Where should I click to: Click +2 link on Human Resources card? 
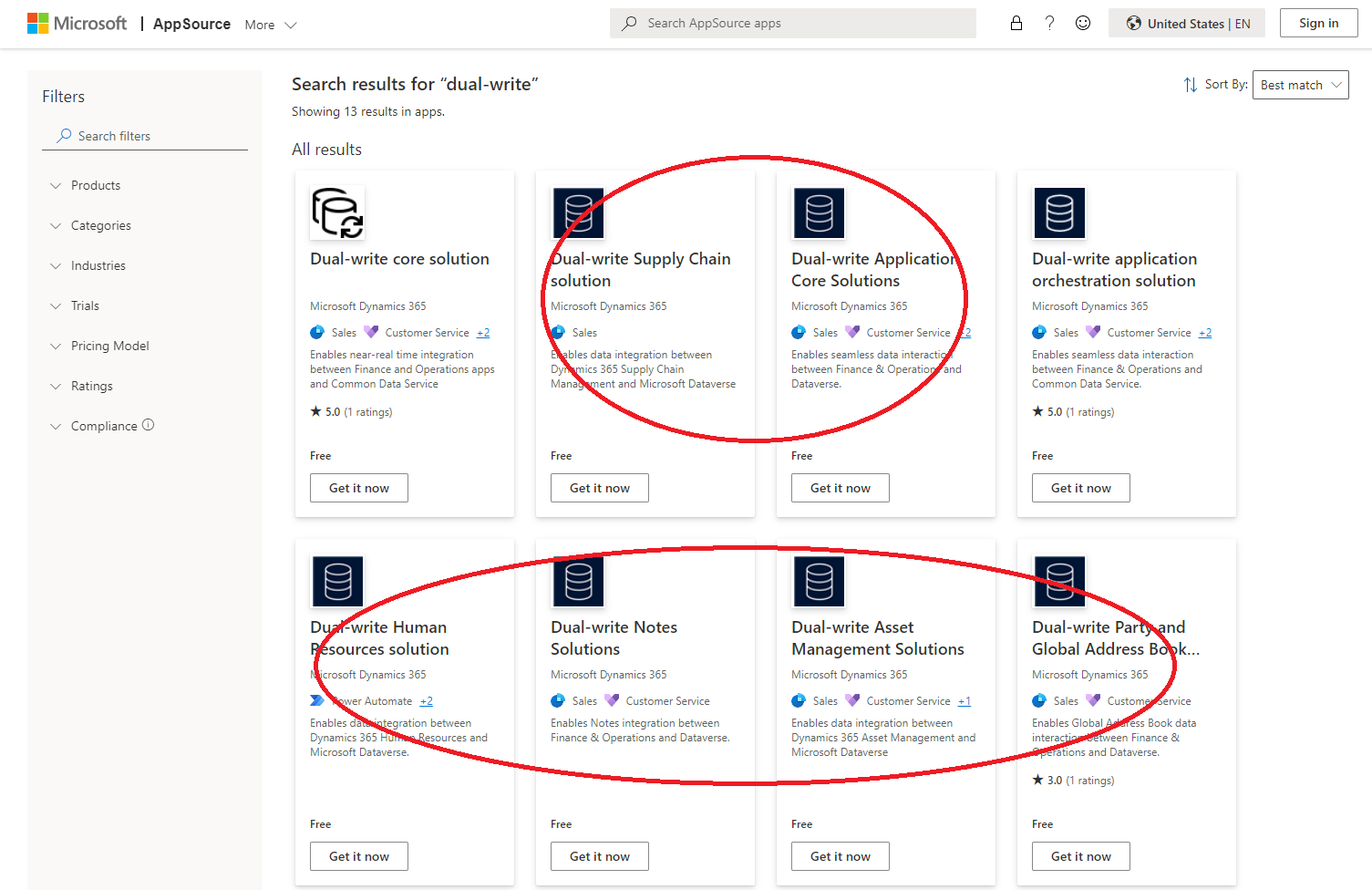coord(426,701)
